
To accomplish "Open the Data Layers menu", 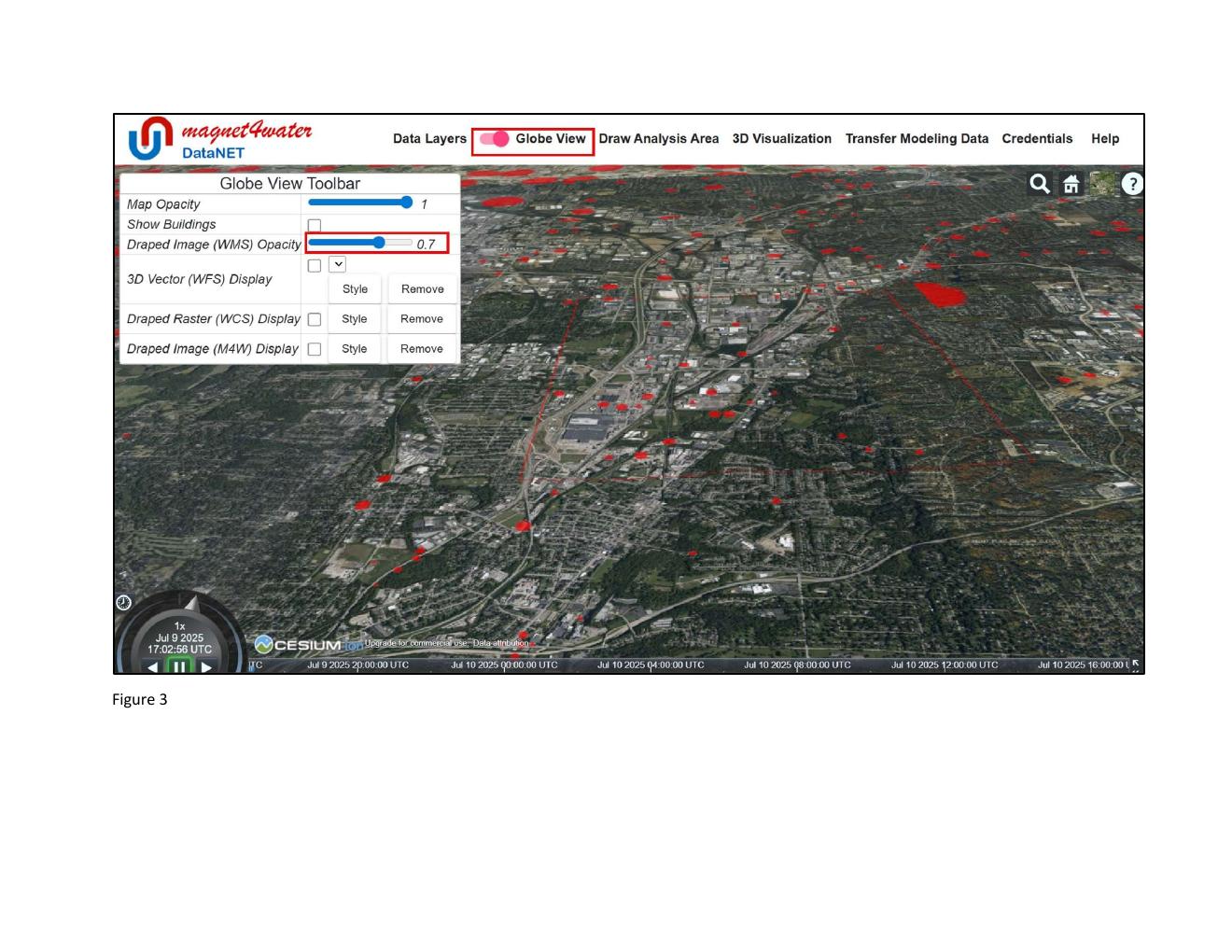I will point(429,139).
